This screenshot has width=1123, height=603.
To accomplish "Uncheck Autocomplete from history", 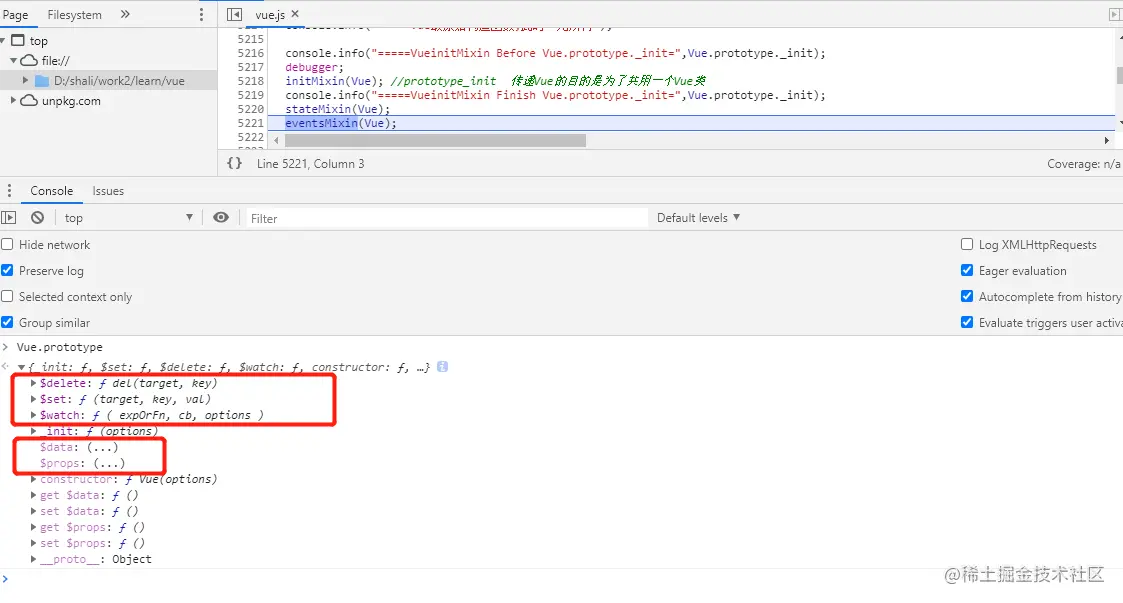I will click(x=967, y=296).
